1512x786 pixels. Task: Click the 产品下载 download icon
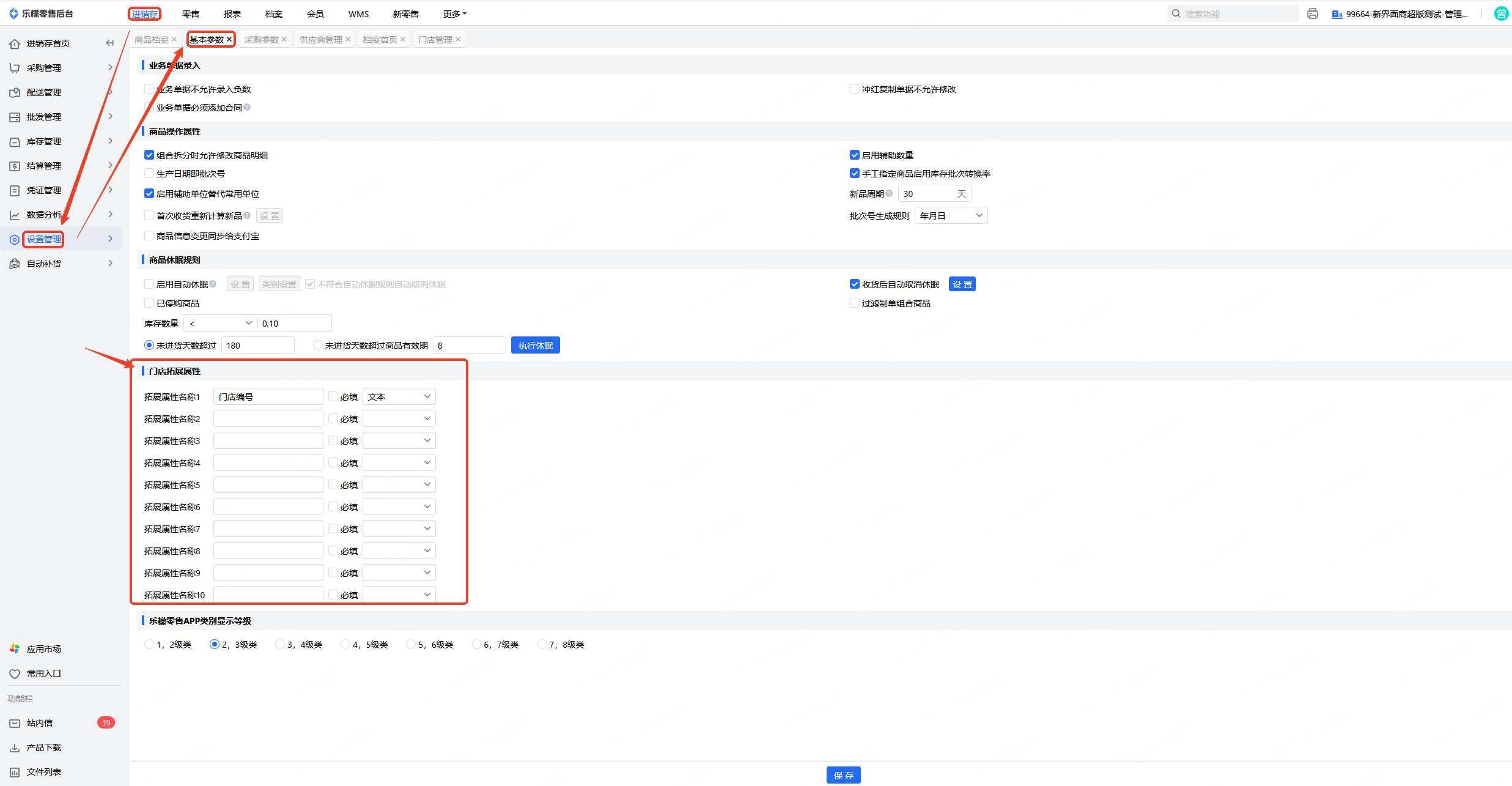[15, 747]
